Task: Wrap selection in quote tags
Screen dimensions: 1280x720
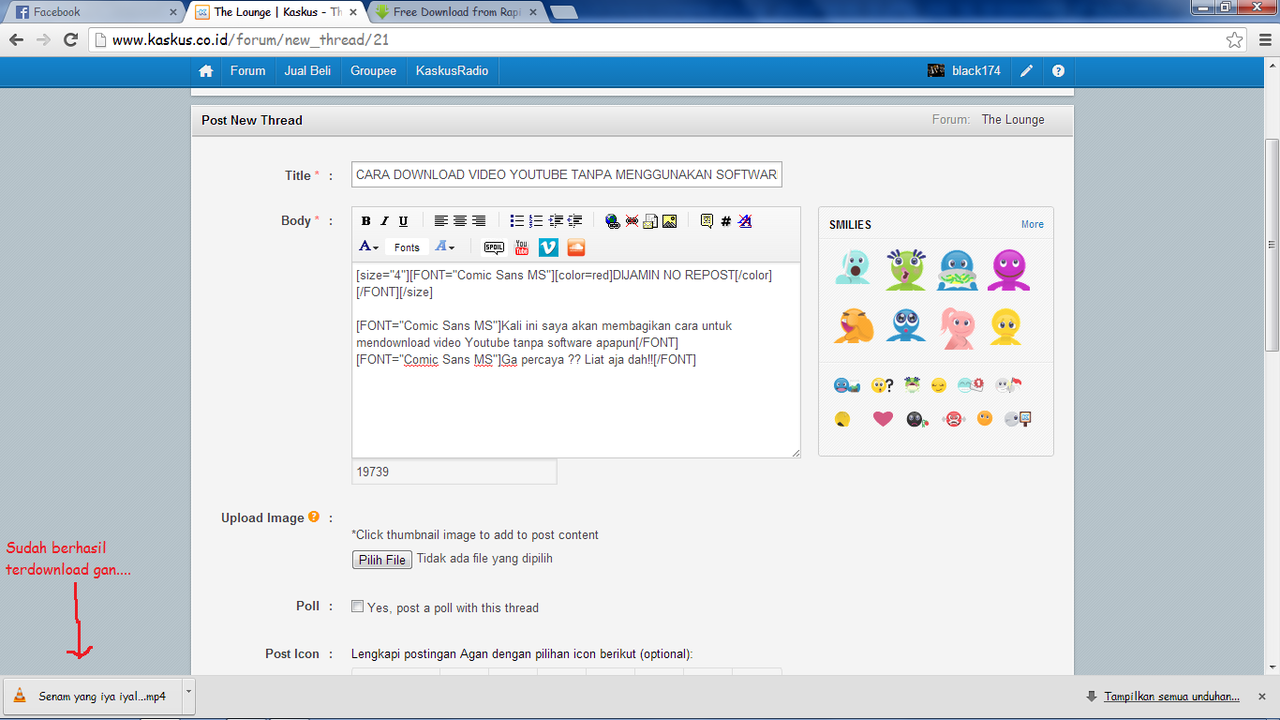Action: [x=707, y=221]
